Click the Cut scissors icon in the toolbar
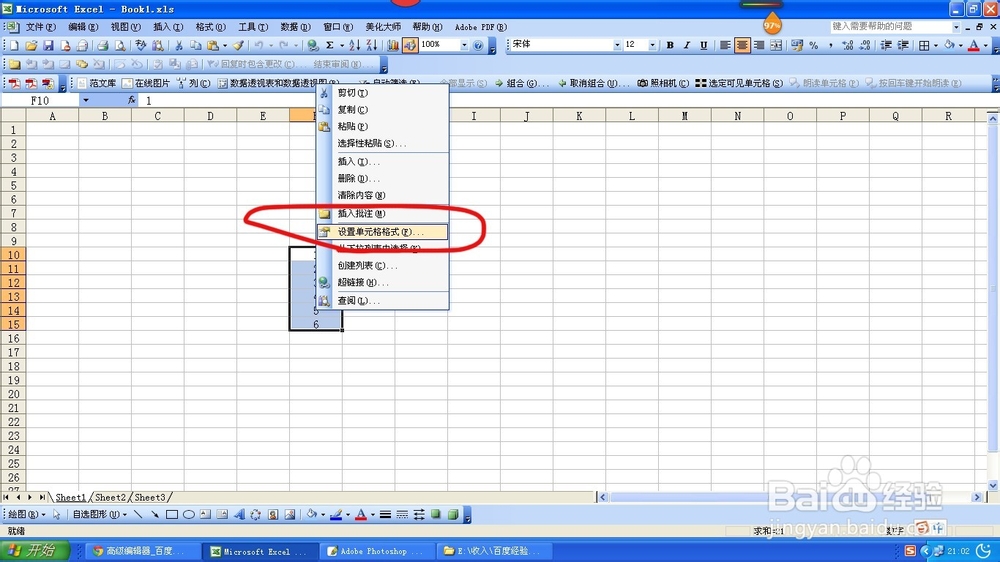The image size is (1000, 562). pyautogui.click(x=179, y=45)
